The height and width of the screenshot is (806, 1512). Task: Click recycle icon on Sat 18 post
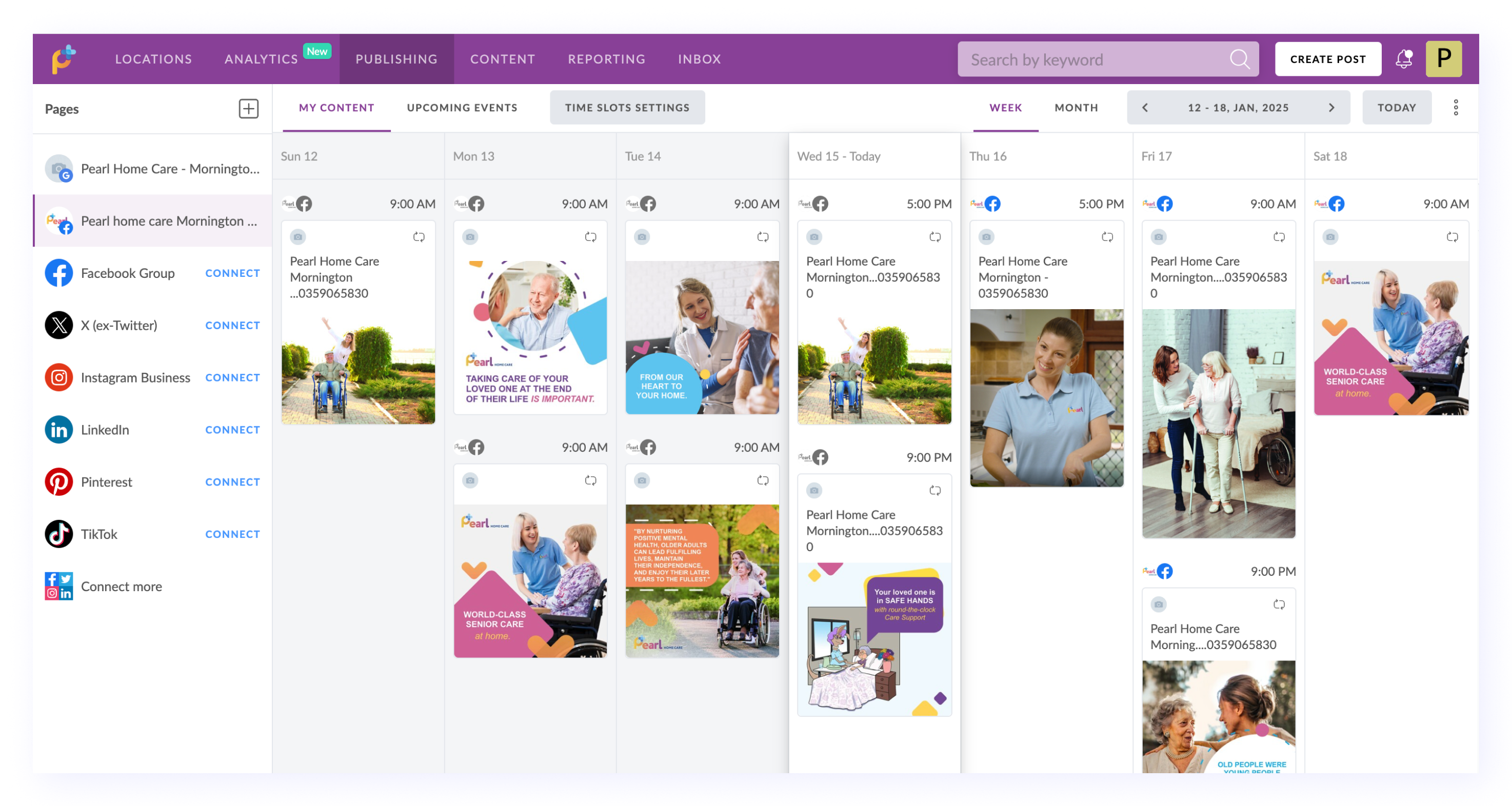pos(1452,237)
